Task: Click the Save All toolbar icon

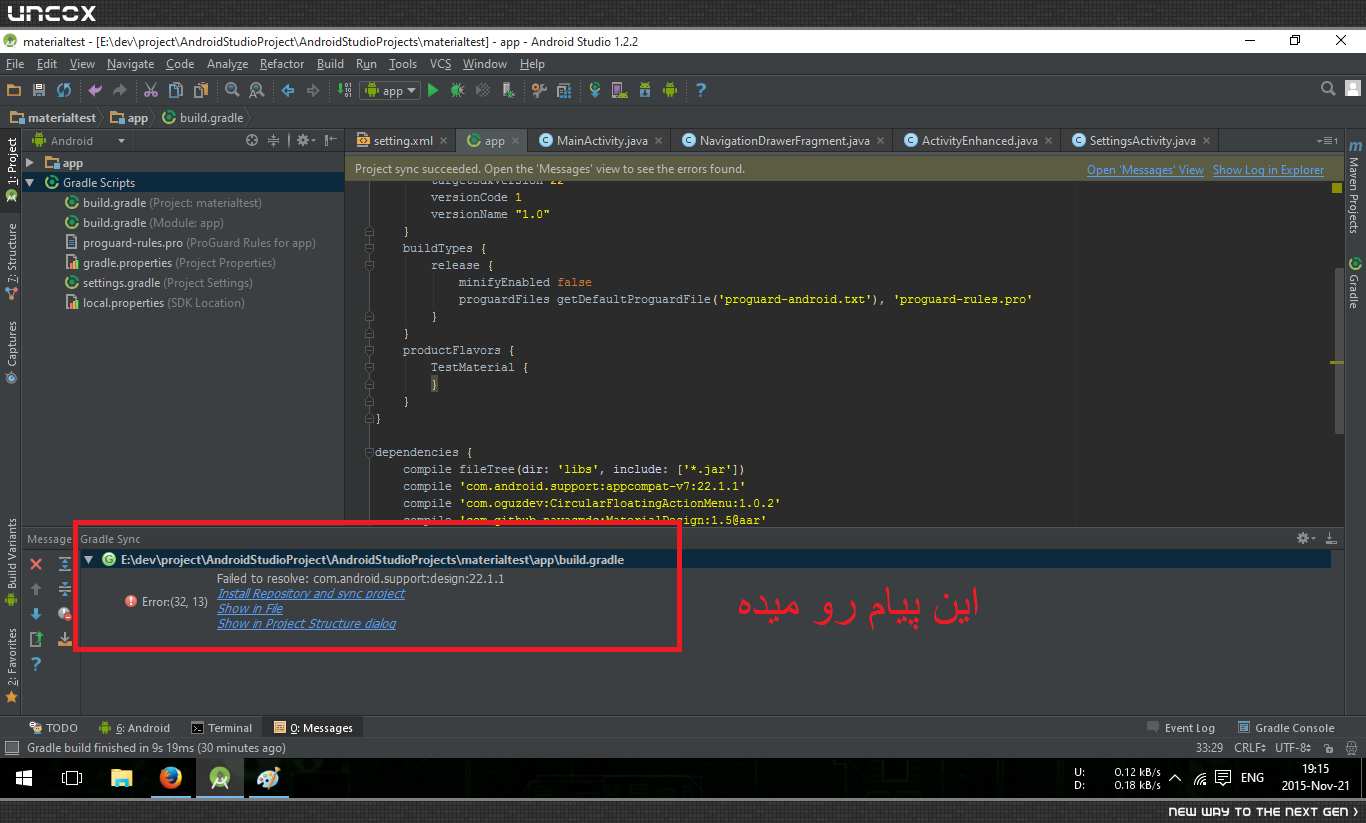Action: (x=39, y=90)
